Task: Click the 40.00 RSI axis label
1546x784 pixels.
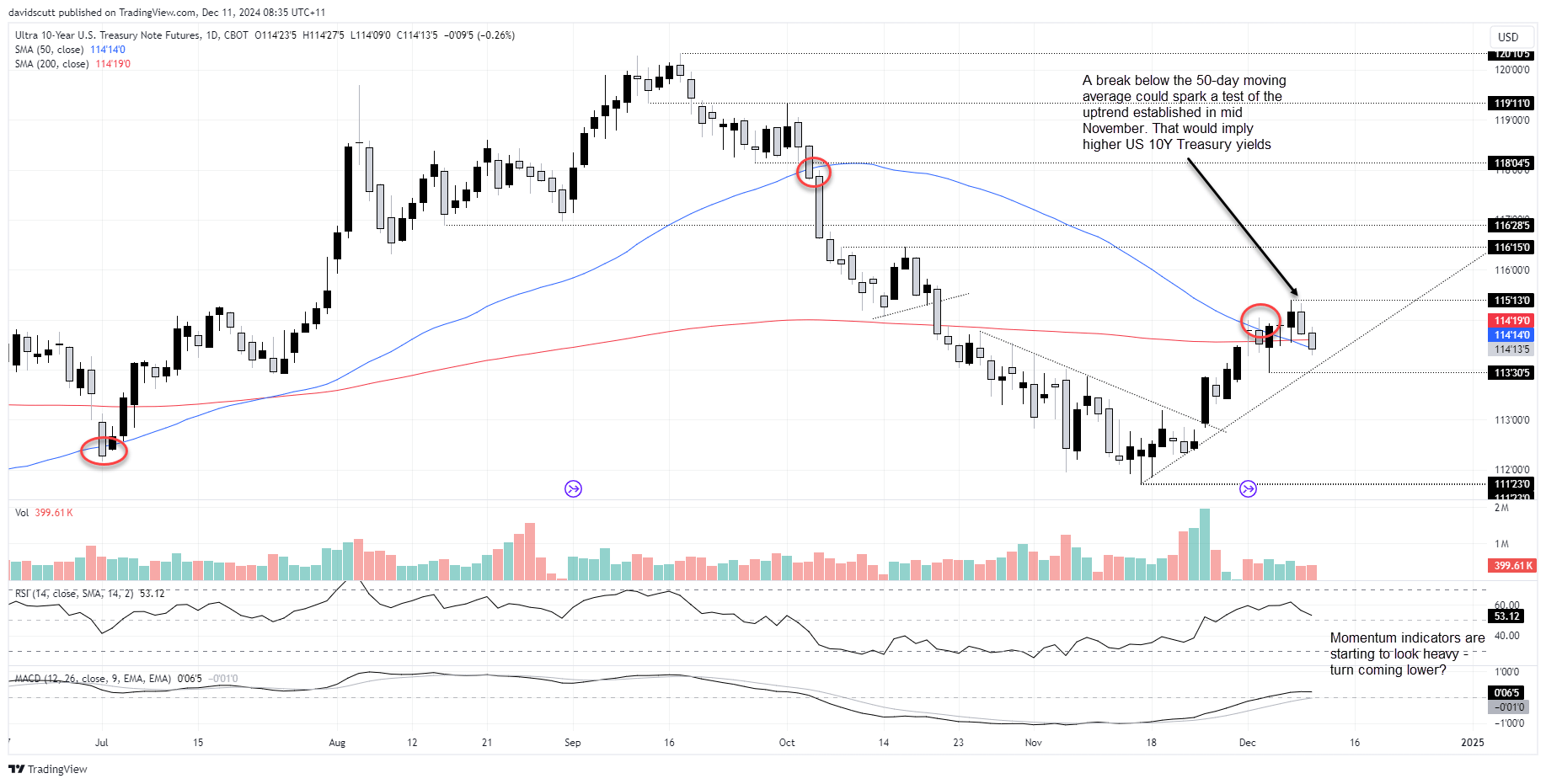Action: [x=1506, y=636]
